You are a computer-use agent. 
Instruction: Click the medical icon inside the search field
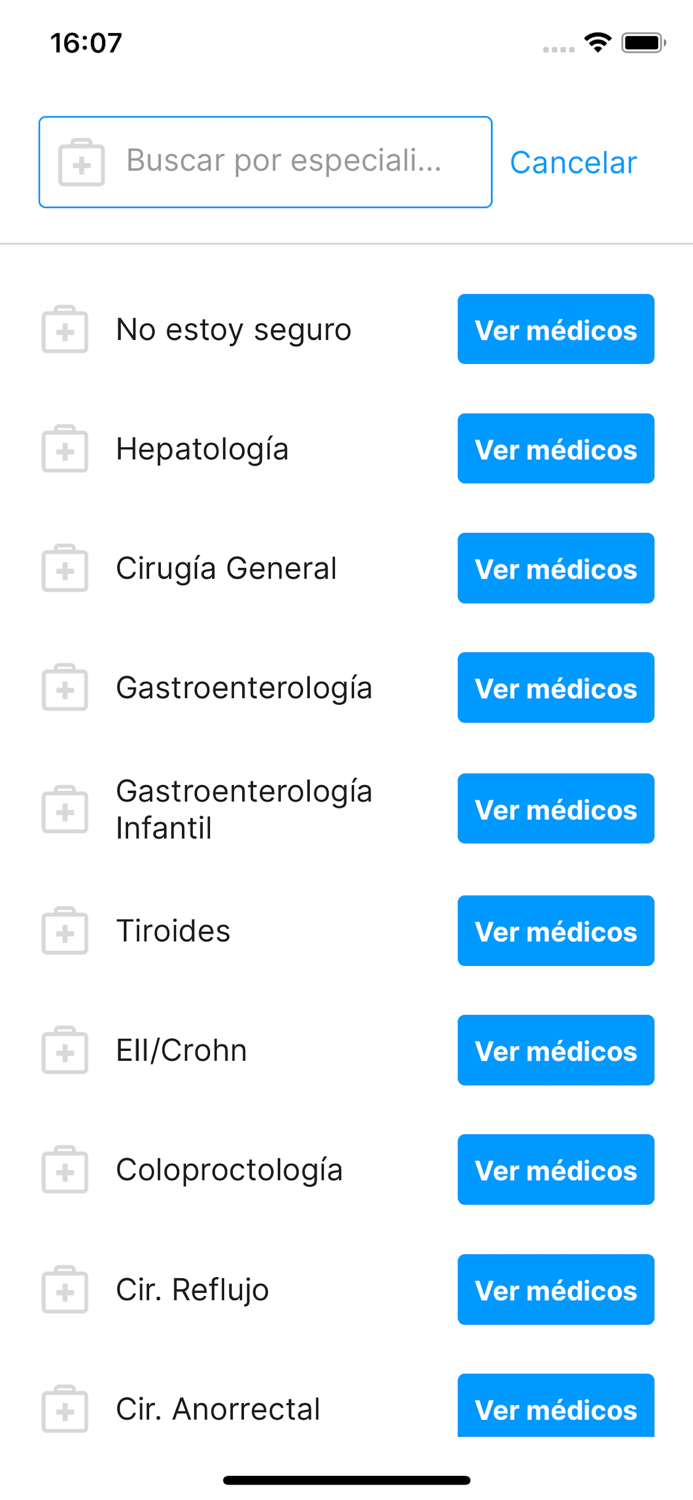coord(82,161)
